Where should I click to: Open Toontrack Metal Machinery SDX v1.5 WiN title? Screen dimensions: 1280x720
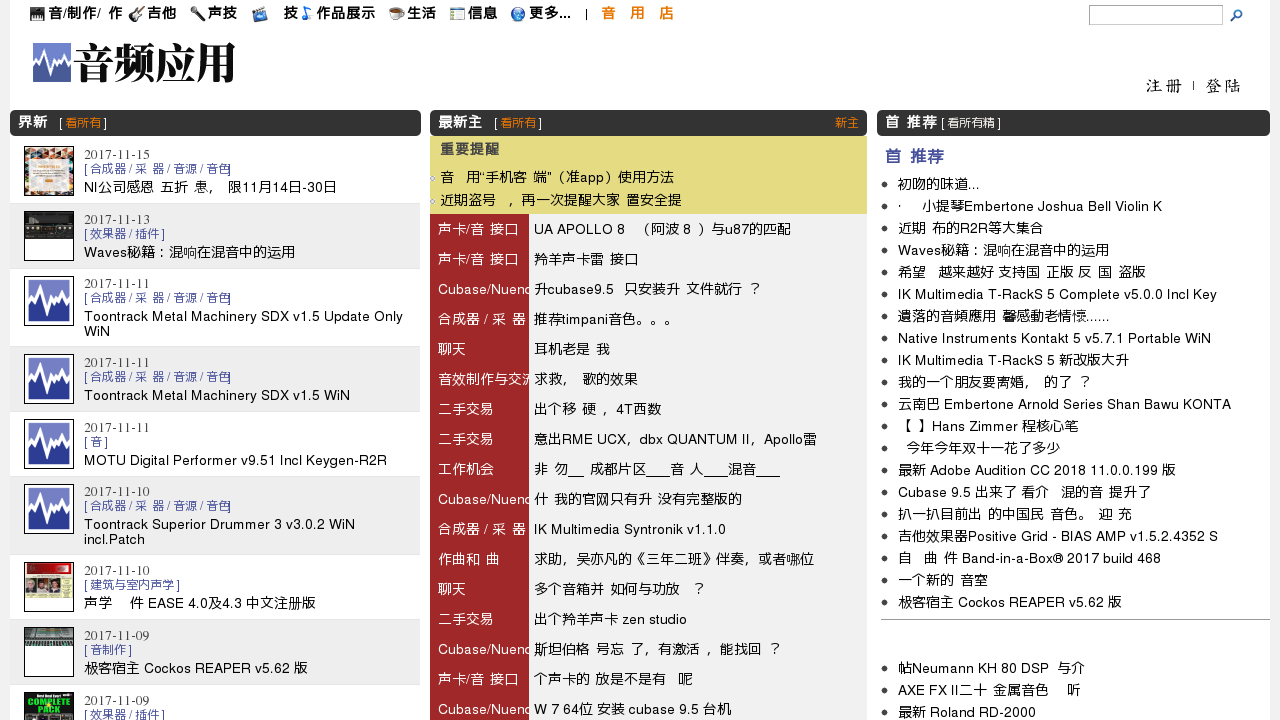[x=217, y=395]
